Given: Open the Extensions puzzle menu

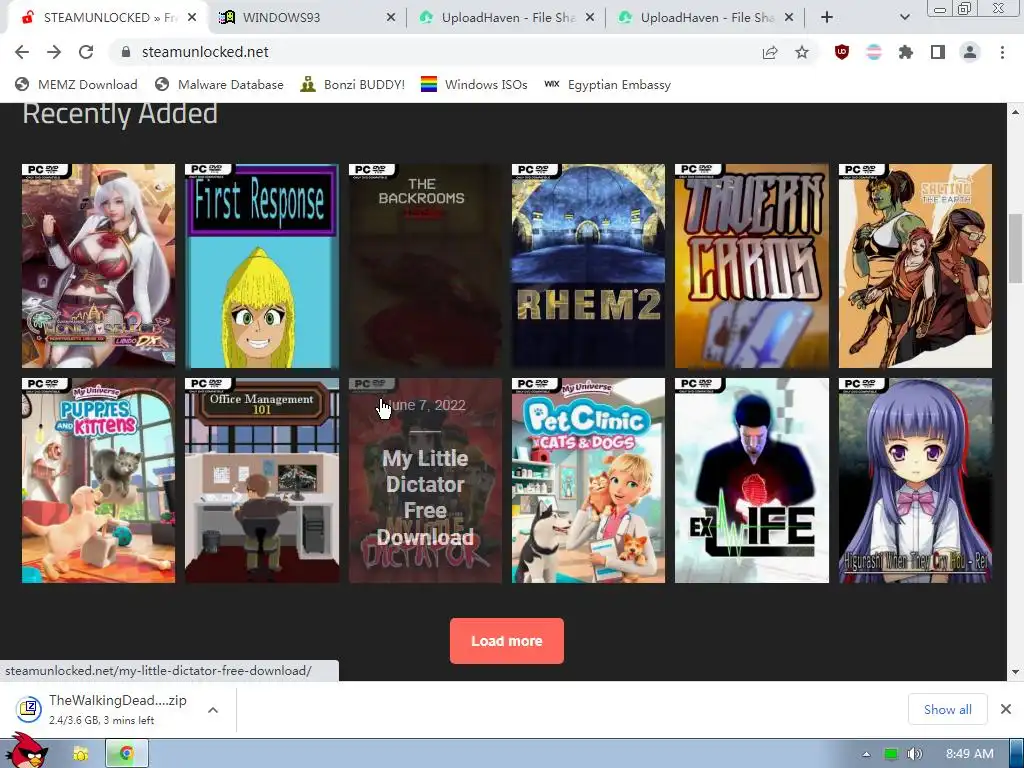Looking at the screenshot, I should coord(906,52).
